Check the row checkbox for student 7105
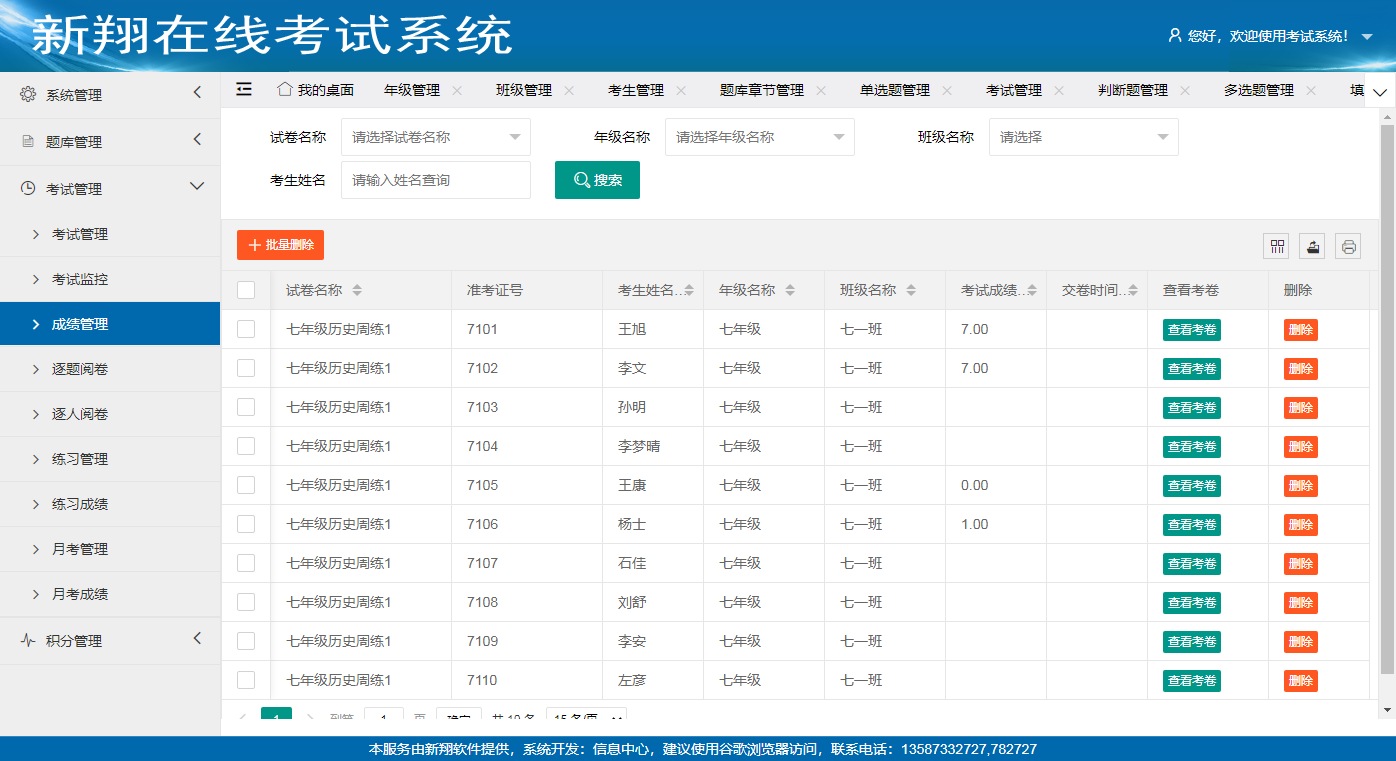The height and width of the screenshot is (761, 1396). [246, 485]
